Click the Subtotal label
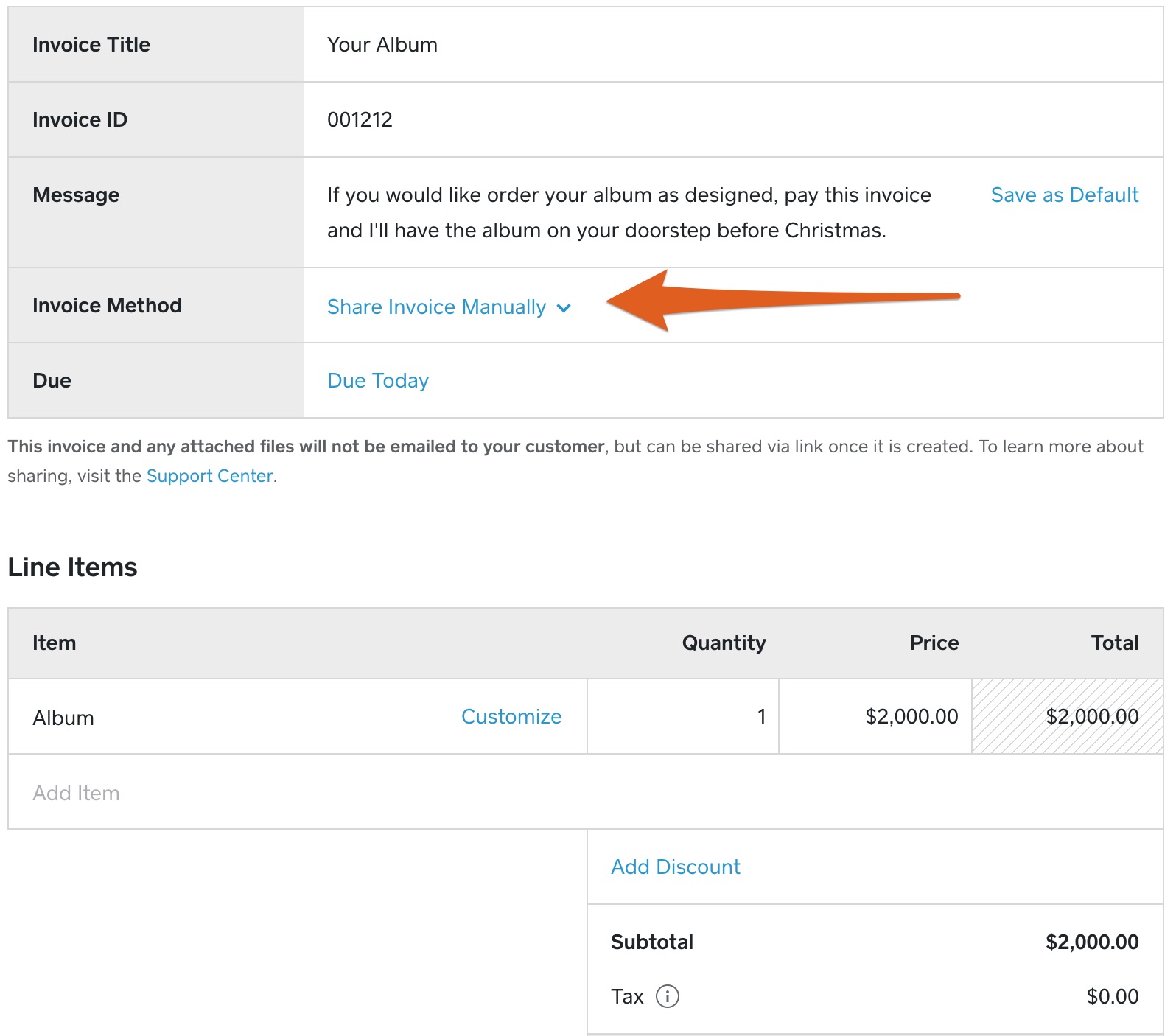 pos(652,942)
